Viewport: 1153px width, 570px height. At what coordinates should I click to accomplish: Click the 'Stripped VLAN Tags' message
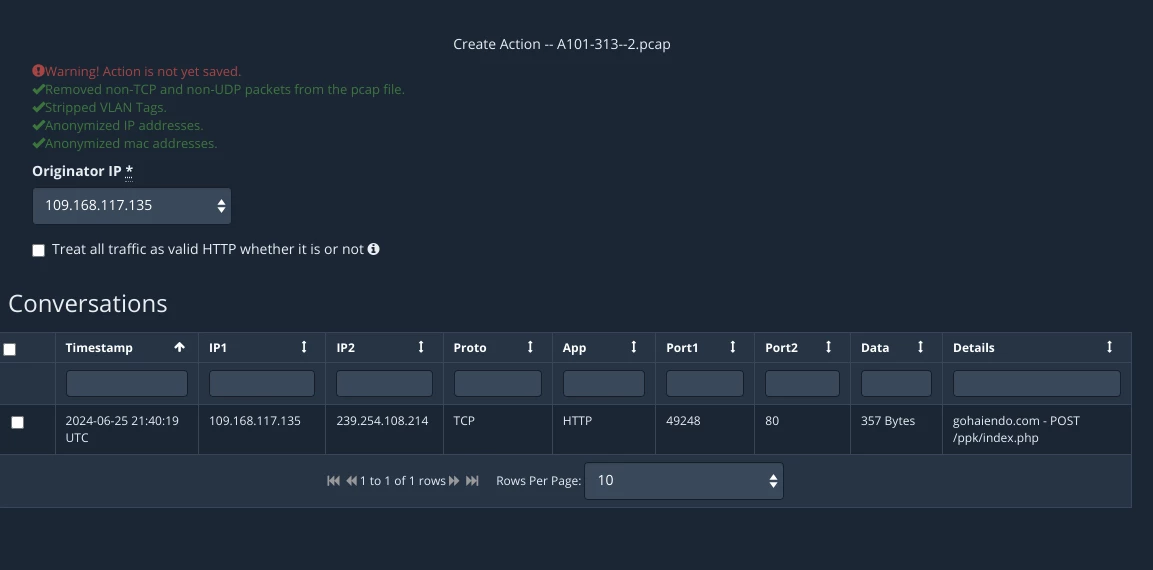[x=106, y=107]
